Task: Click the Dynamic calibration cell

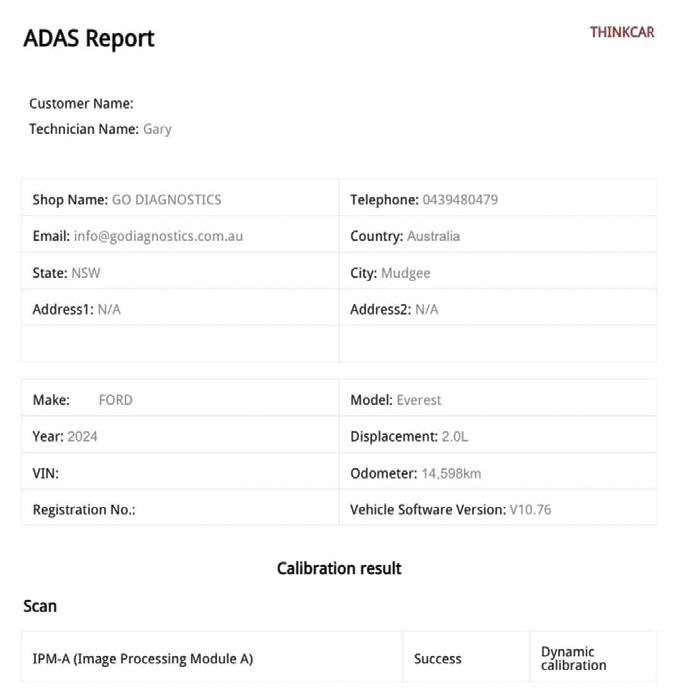Action: [593, 657]
